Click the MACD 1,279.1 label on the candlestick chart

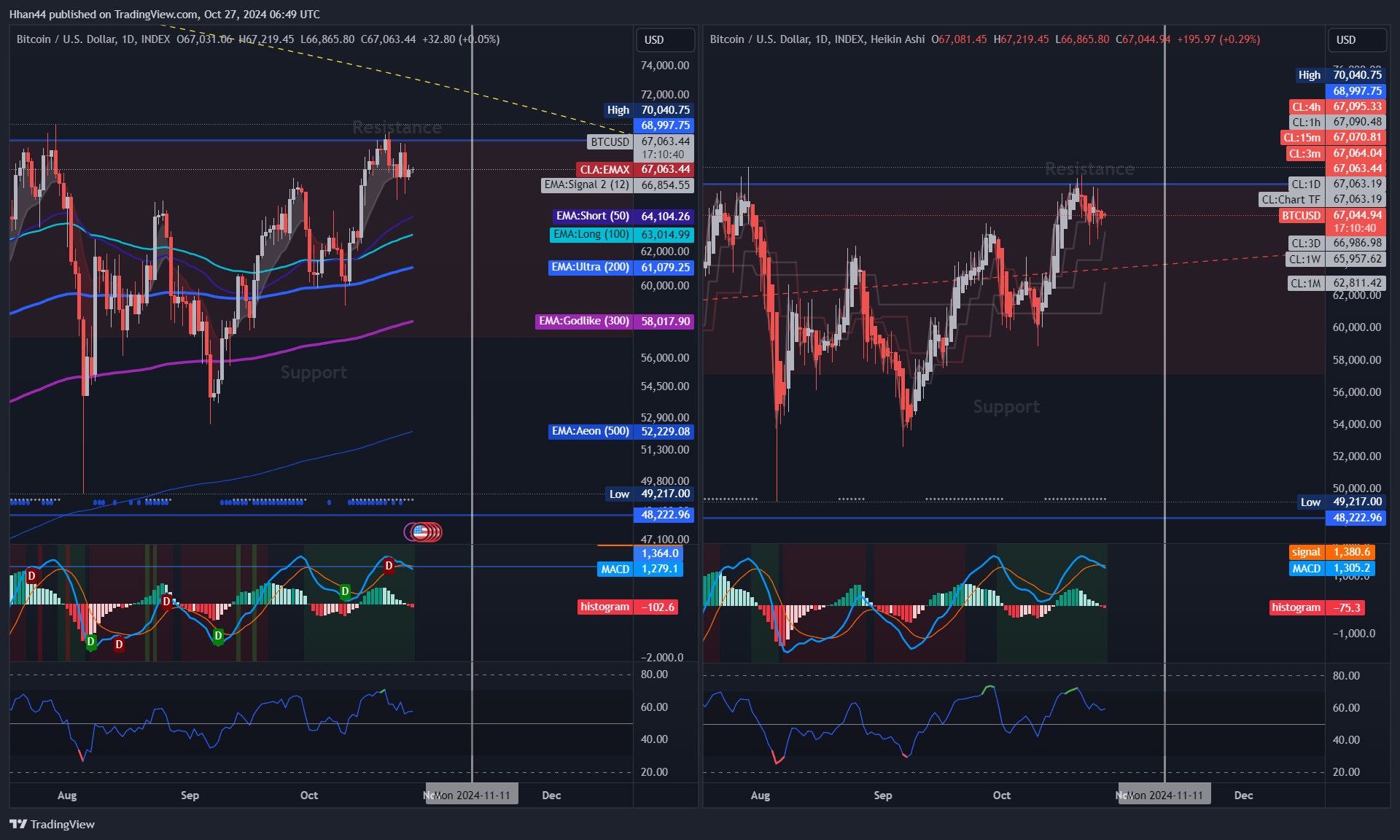coord(640,569)
